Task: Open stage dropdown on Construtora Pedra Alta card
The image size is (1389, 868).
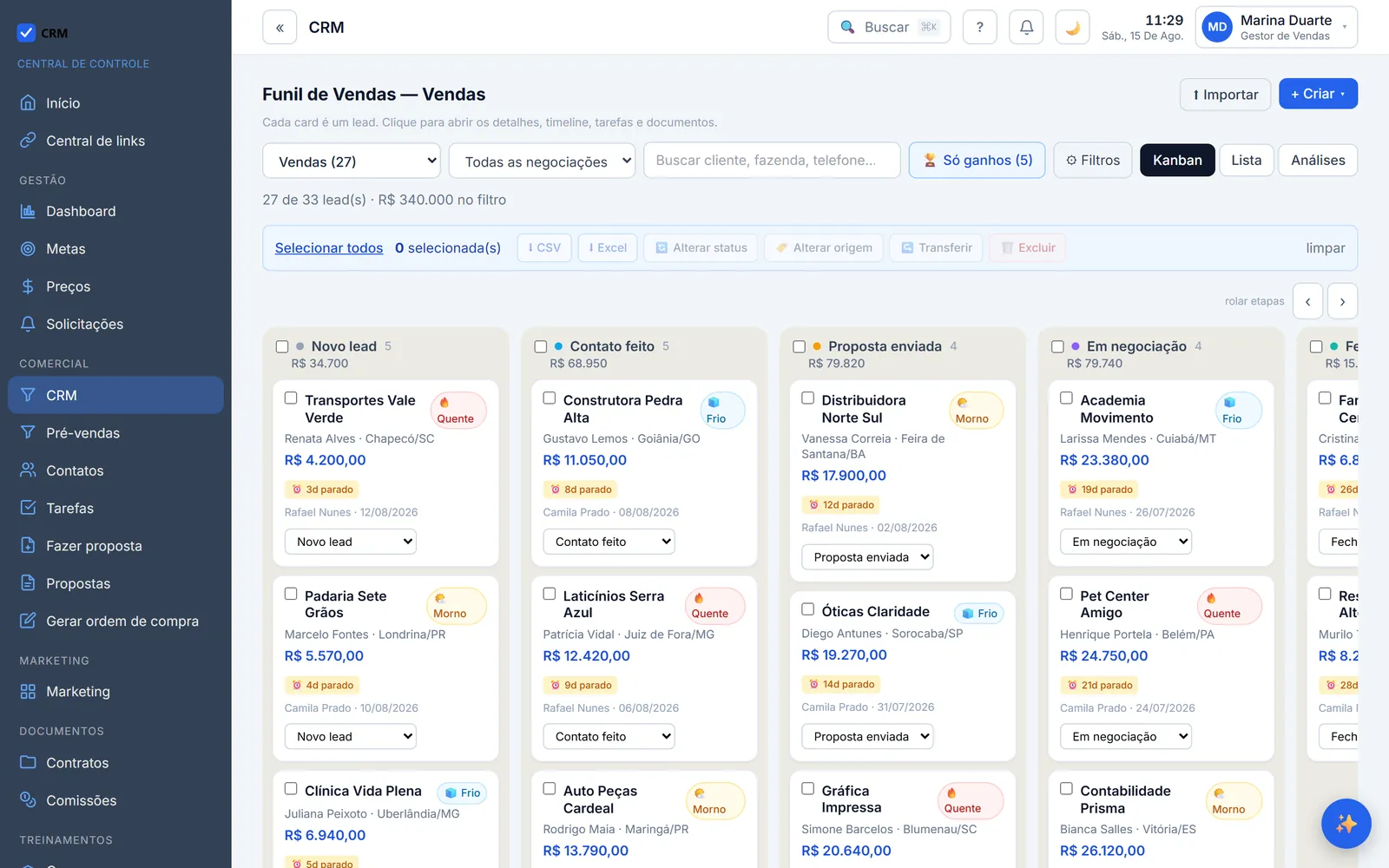Action: [609, 542]
